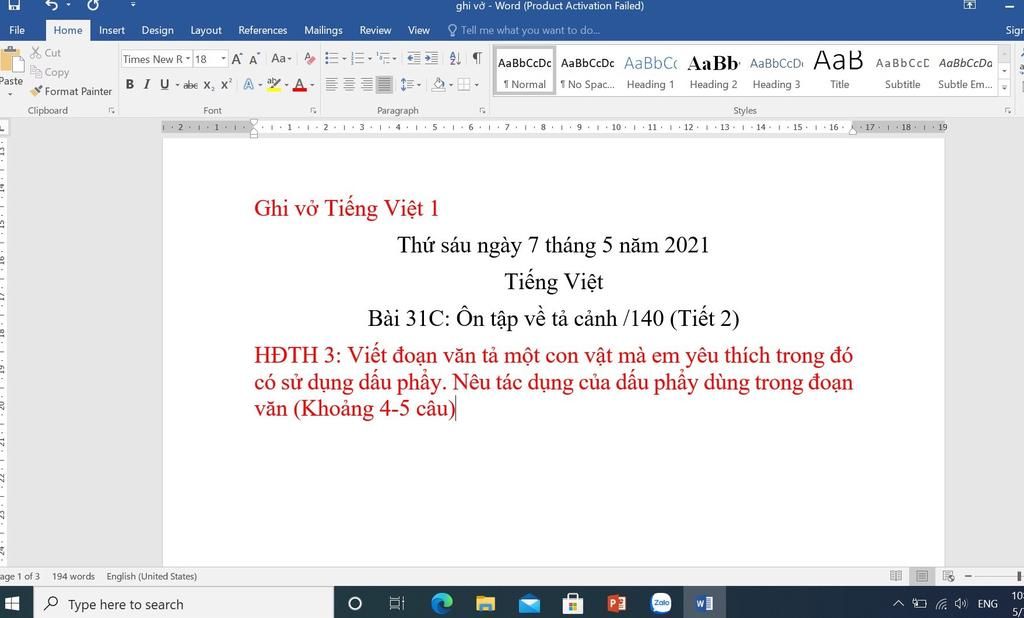Click the Shading paint bucket icon
The width and height of the screenshot is (1024, 618).
tap(439, 84)
